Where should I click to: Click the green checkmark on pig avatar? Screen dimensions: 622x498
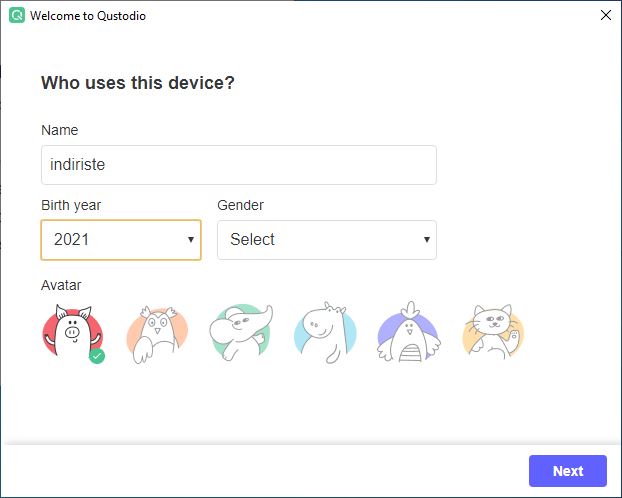coord(97,356)
